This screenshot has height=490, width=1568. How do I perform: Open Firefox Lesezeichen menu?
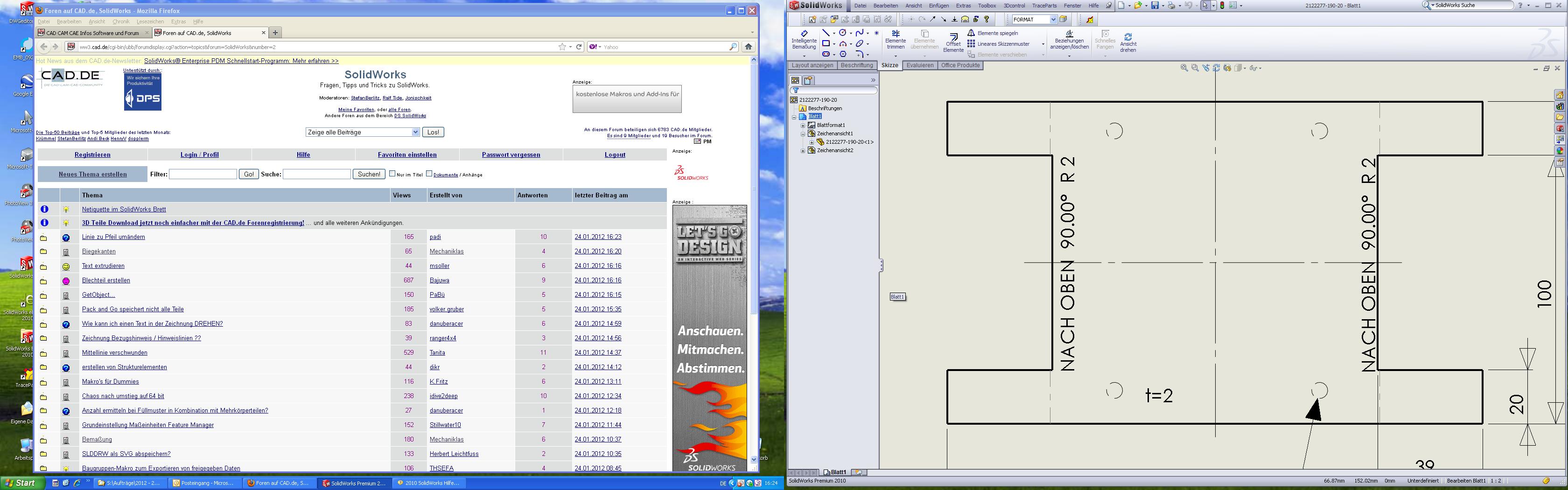[x=150, y=21]
